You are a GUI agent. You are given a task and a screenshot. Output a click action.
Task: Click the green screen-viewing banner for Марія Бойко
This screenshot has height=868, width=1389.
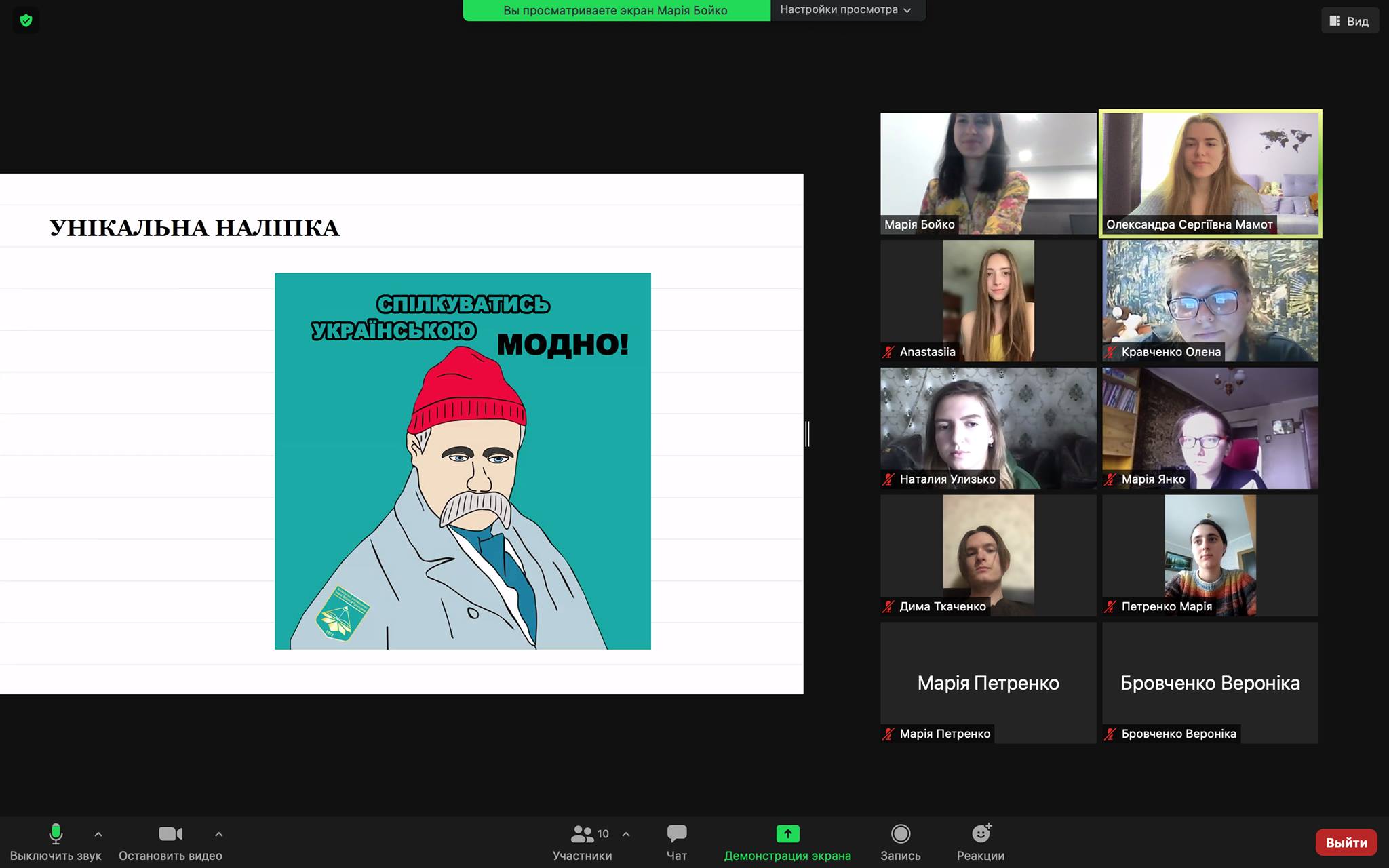tap(615, 10)
